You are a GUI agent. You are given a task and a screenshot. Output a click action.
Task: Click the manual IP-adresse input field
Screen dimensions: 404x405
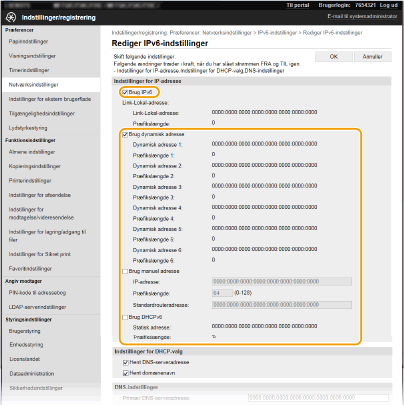(282, 282)
